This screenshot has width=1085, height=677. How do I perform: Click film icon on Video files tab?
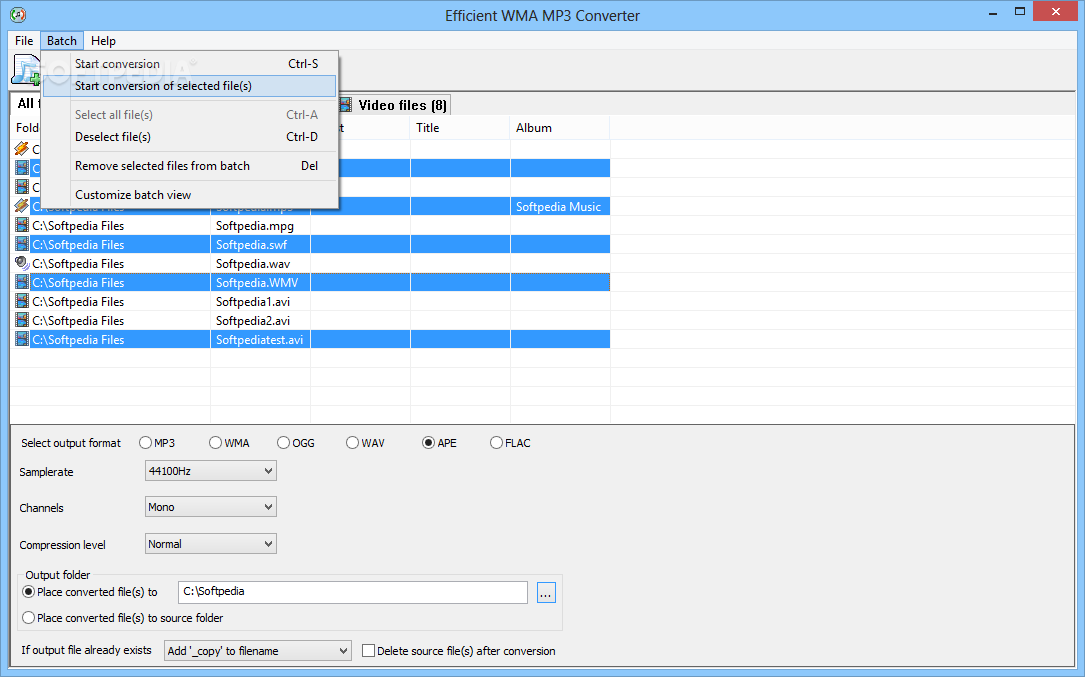click(x=345, y=105)
